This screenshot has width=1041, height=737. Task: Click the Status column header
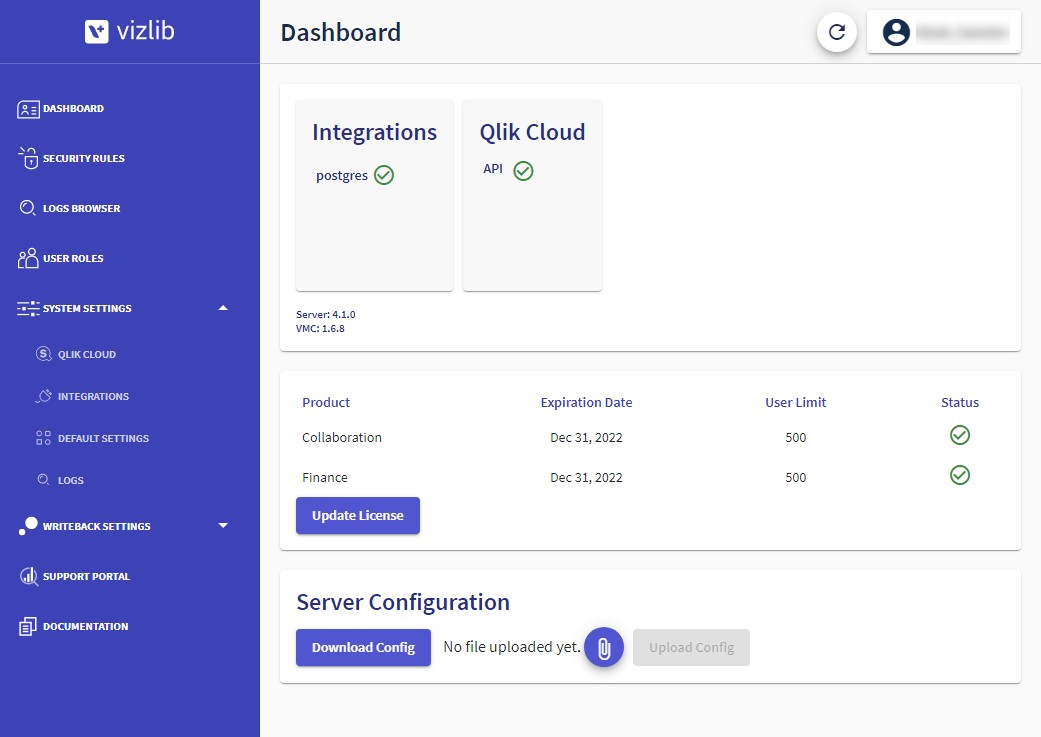(x=959, y=402)
